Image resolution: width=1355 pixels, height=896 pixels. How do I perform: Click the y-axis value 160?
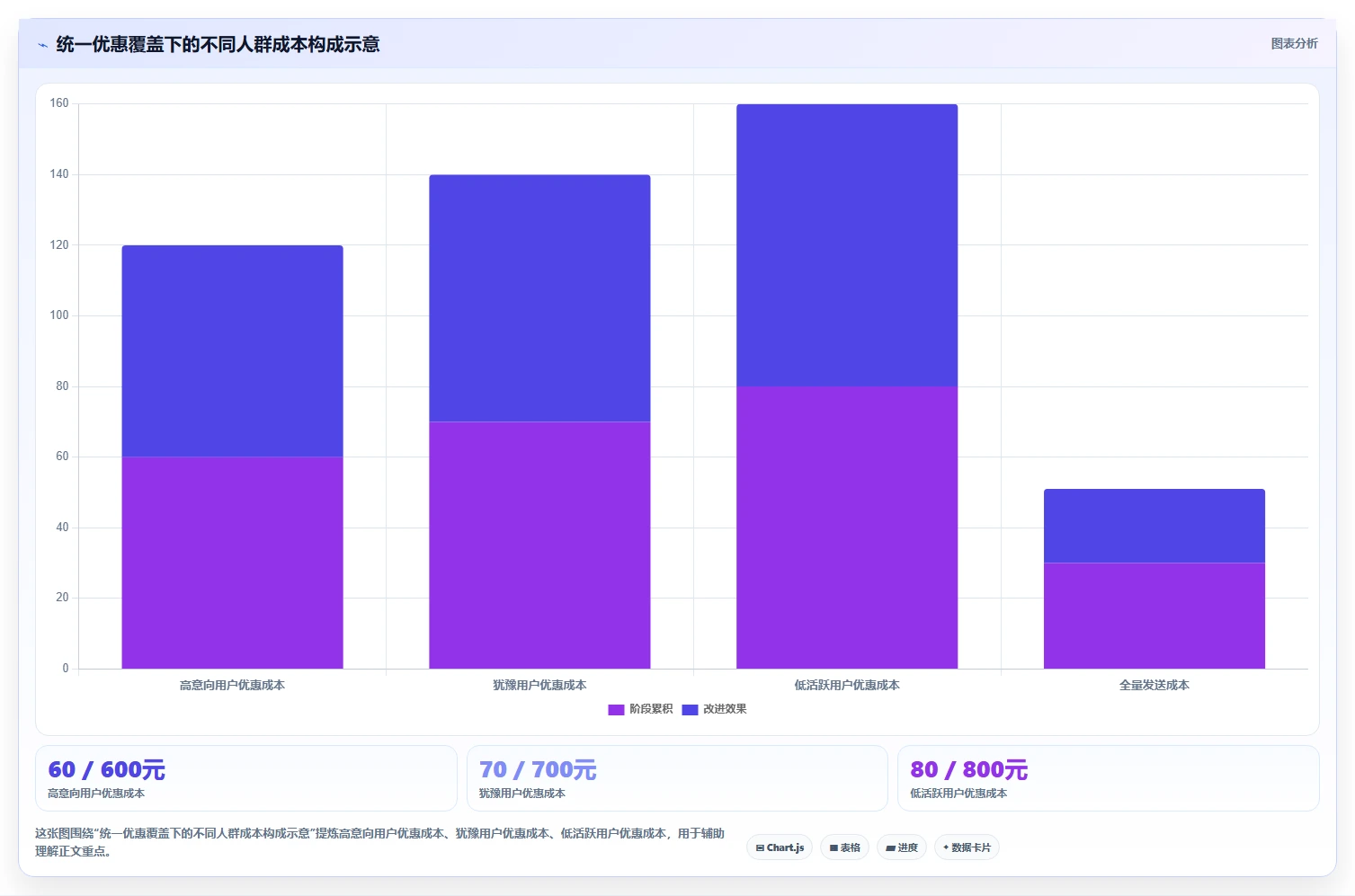tap(59, 103)
